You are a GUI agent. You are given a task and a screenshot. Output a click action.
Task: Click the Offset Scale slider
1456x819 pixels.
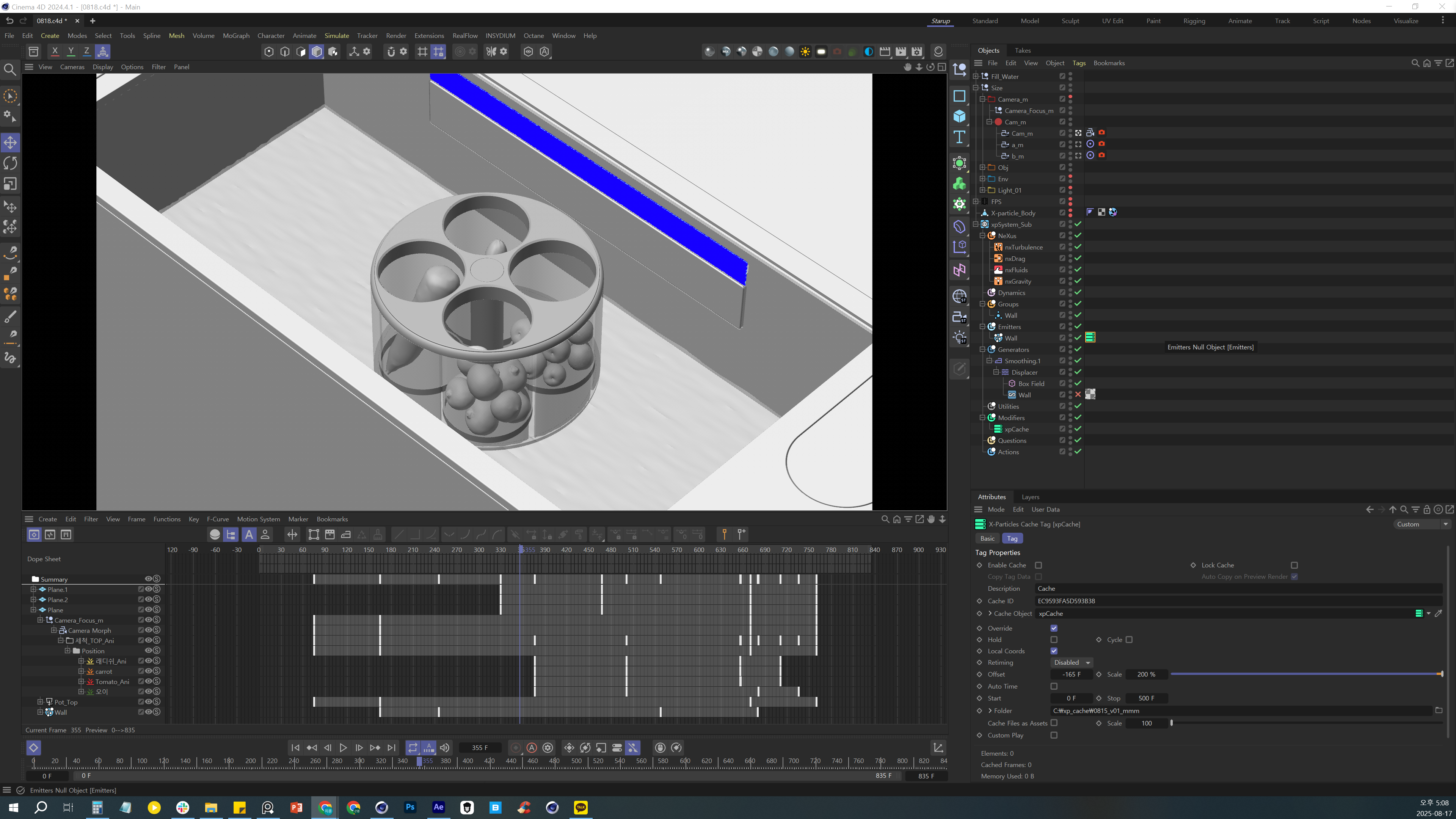[1307, 674]
